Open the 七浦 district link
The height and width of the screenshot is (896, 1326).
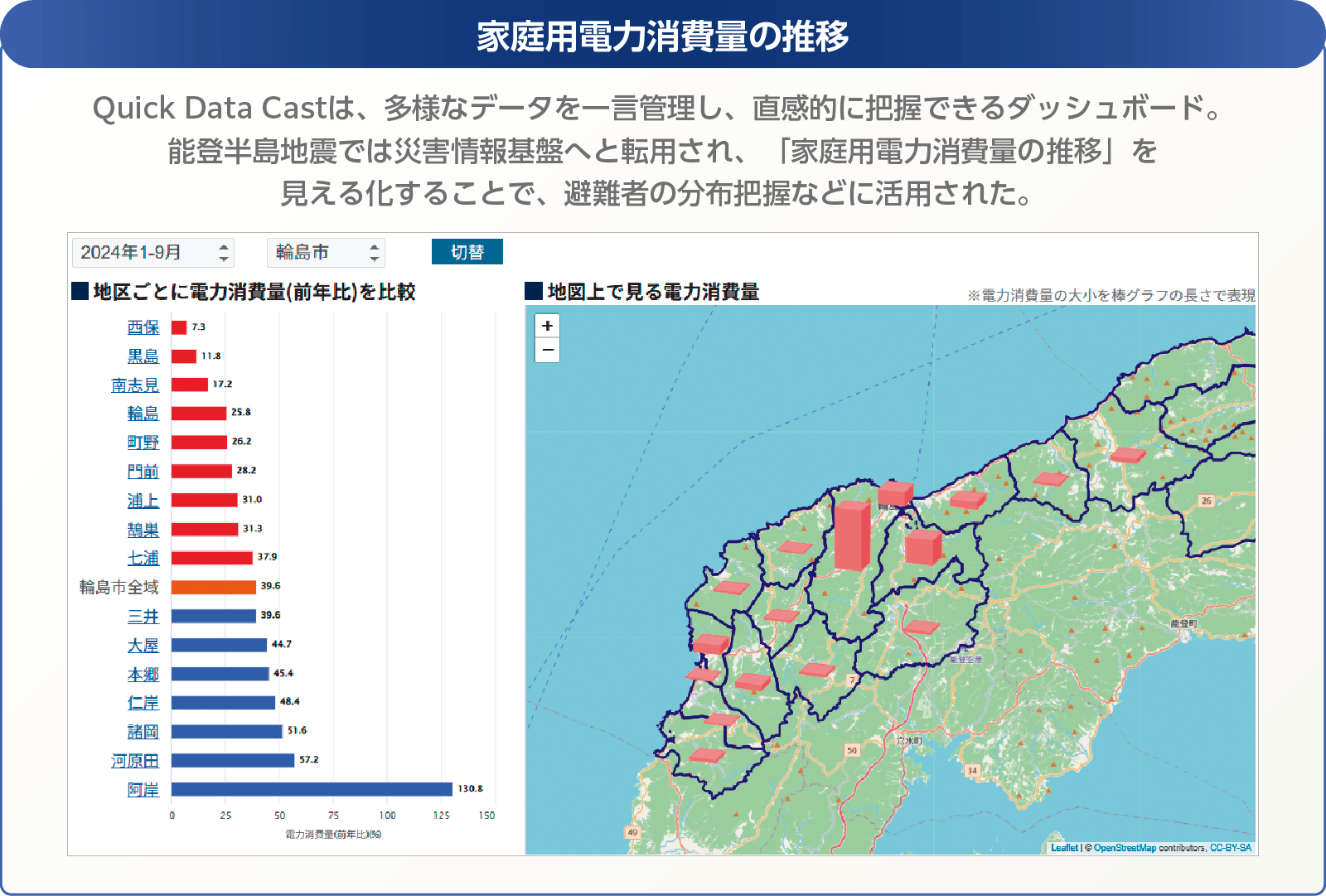tap(143, 558)
